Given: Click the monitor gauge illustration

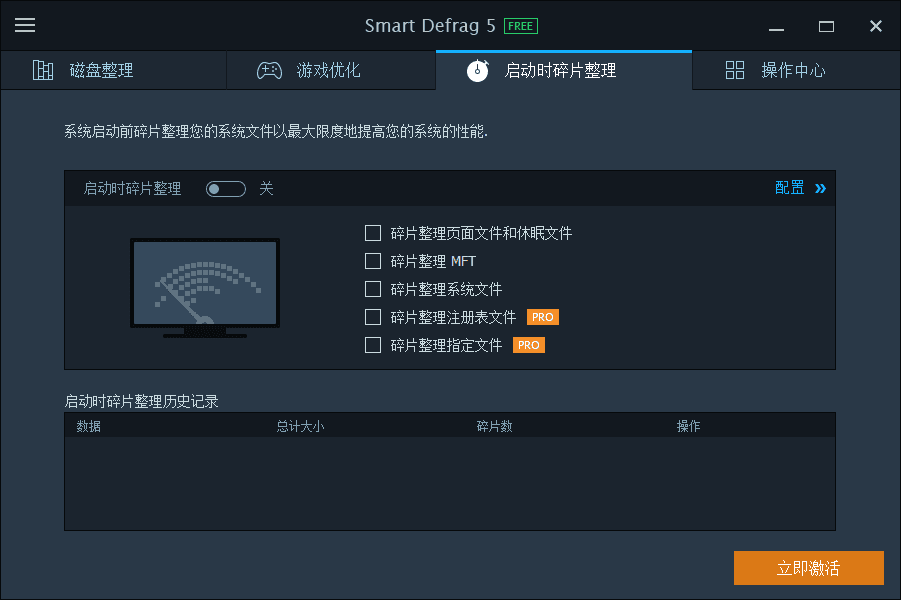Looking at the screenshot, I should pyautogui.click(x=205, y=288).
